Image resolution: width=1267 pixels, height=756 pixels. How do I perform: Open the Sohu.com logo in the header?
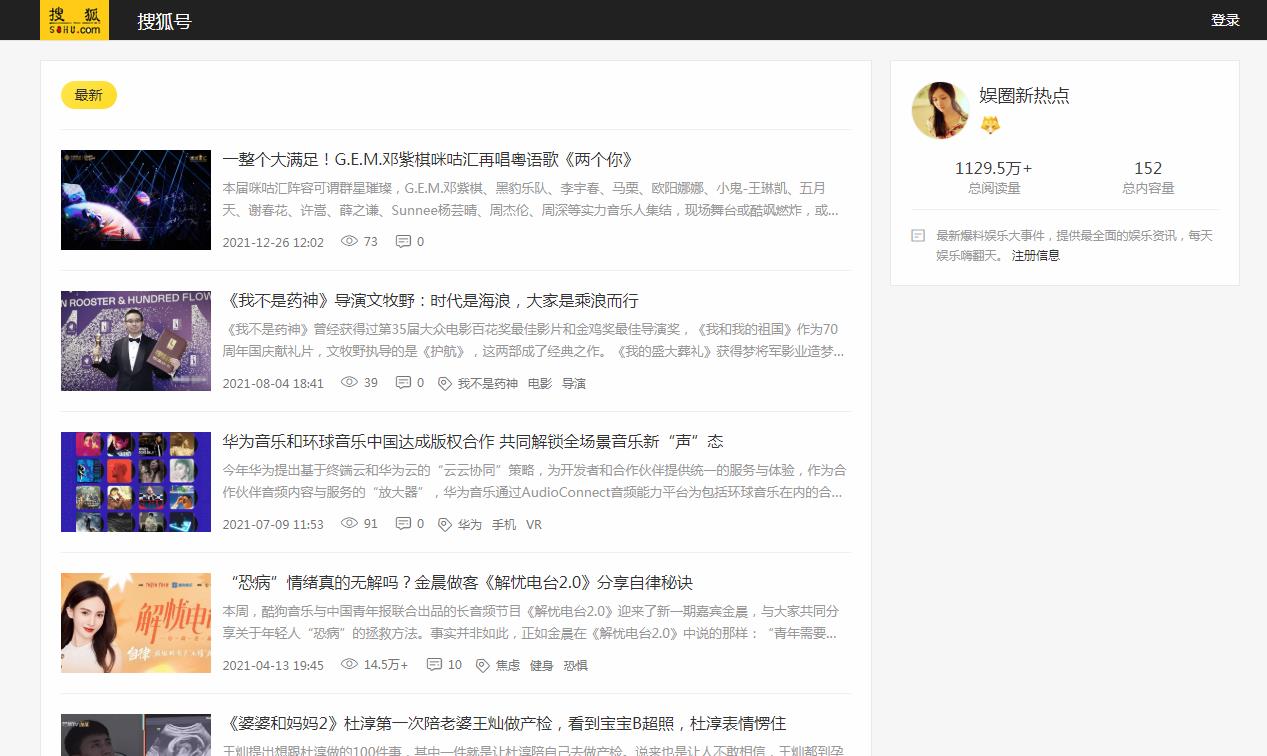pyautogui.click(x=74, y=20)
